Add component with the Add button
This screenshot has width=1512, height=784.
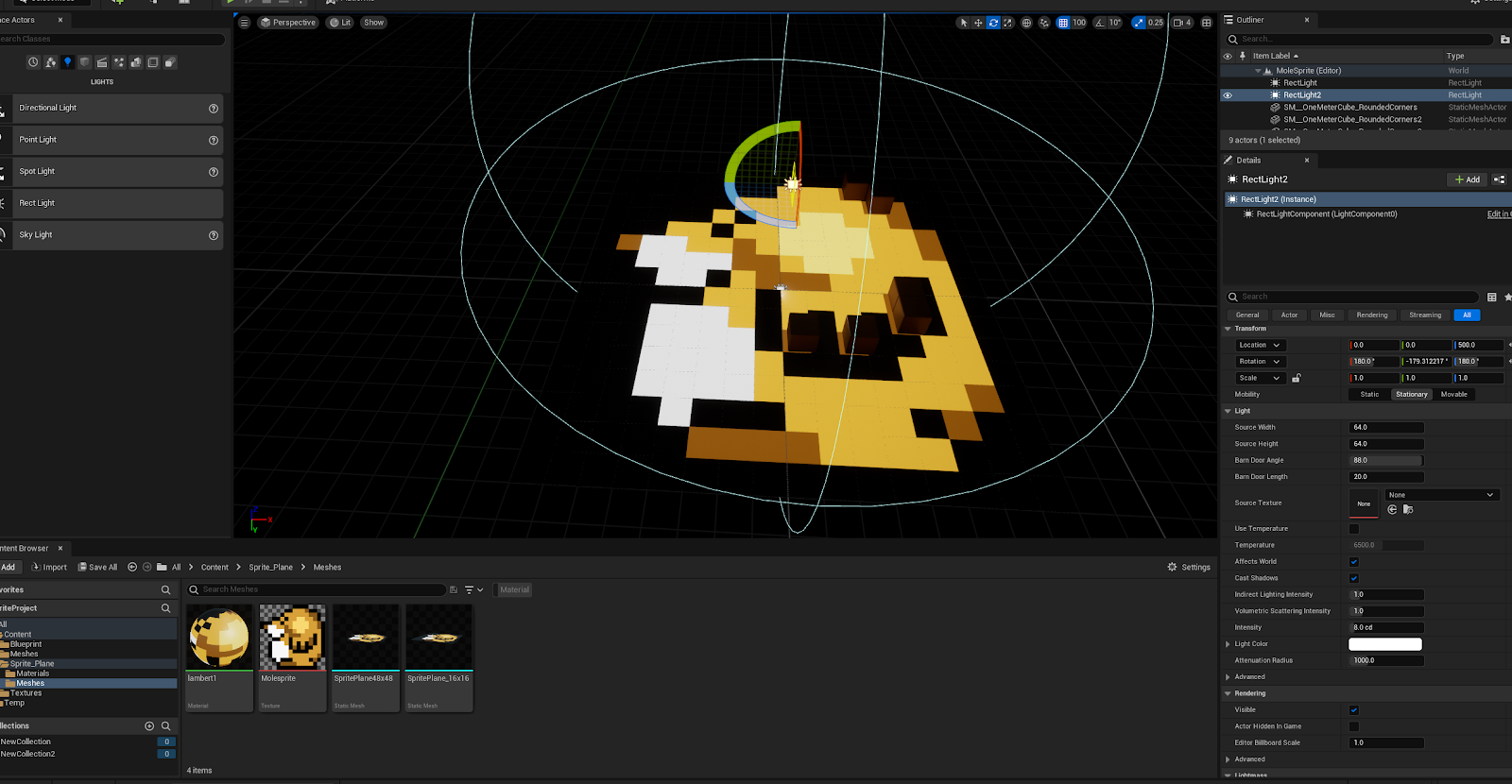pyautogui.click(x=1467, y=179)
